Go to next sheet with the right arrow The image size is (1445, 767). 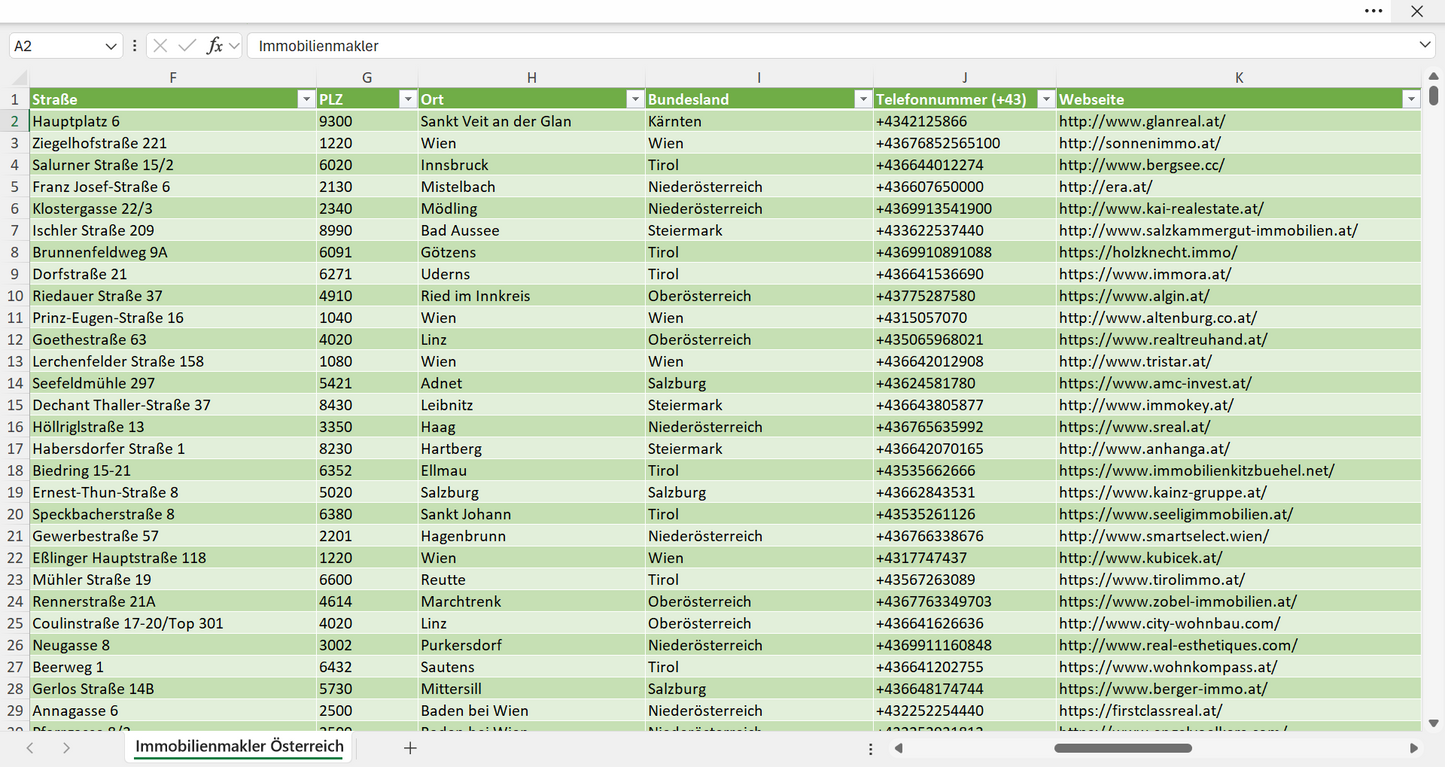coord(66,748)
